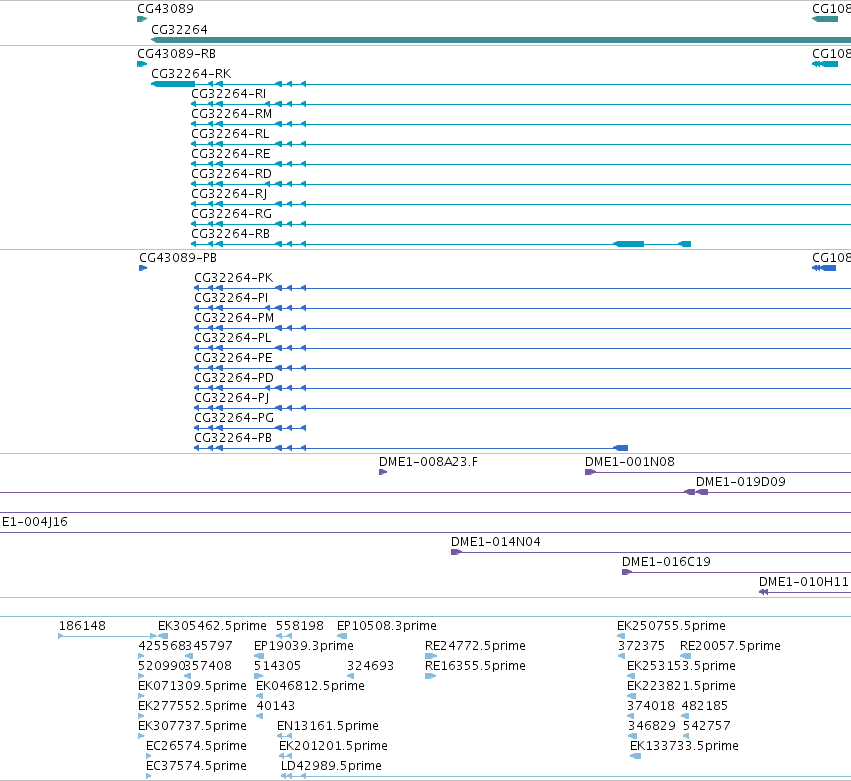Click the E1-004J16 label
The width and height of the screenshot is (851, 781).
[x=35, y=522]
